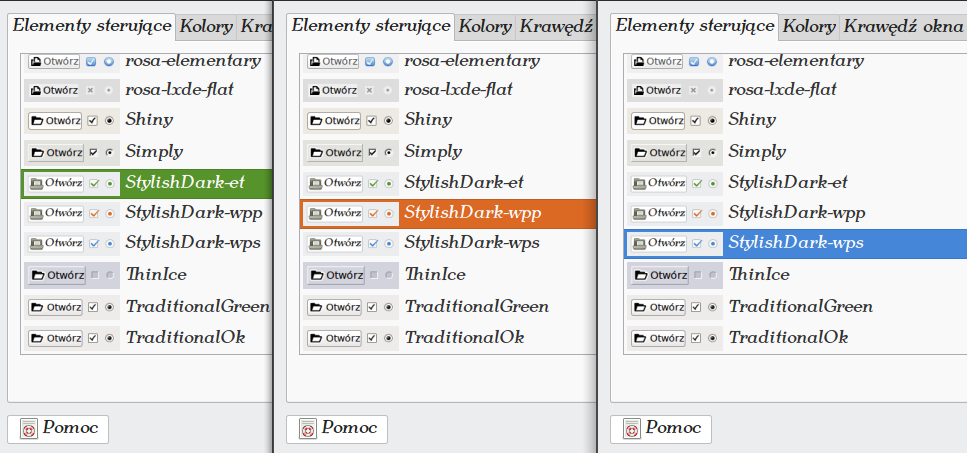The image size is (967, 453).
Task: Switch to the Krawędź okna tab
Action: tap(902, 26)
